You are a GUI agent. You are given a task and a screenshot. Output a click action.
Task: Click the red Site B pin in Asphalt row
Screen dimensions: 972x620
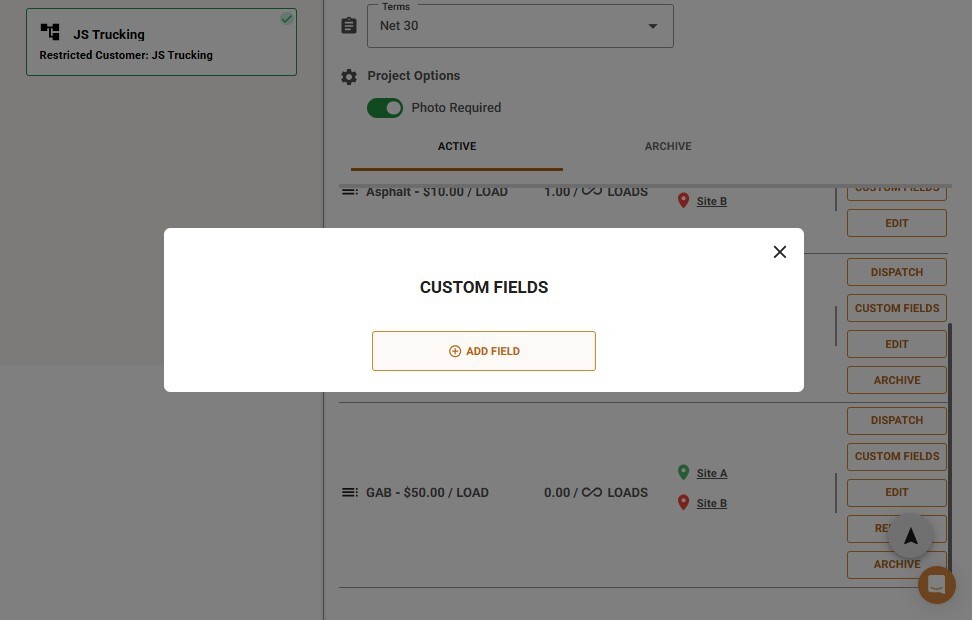point(683,200)
